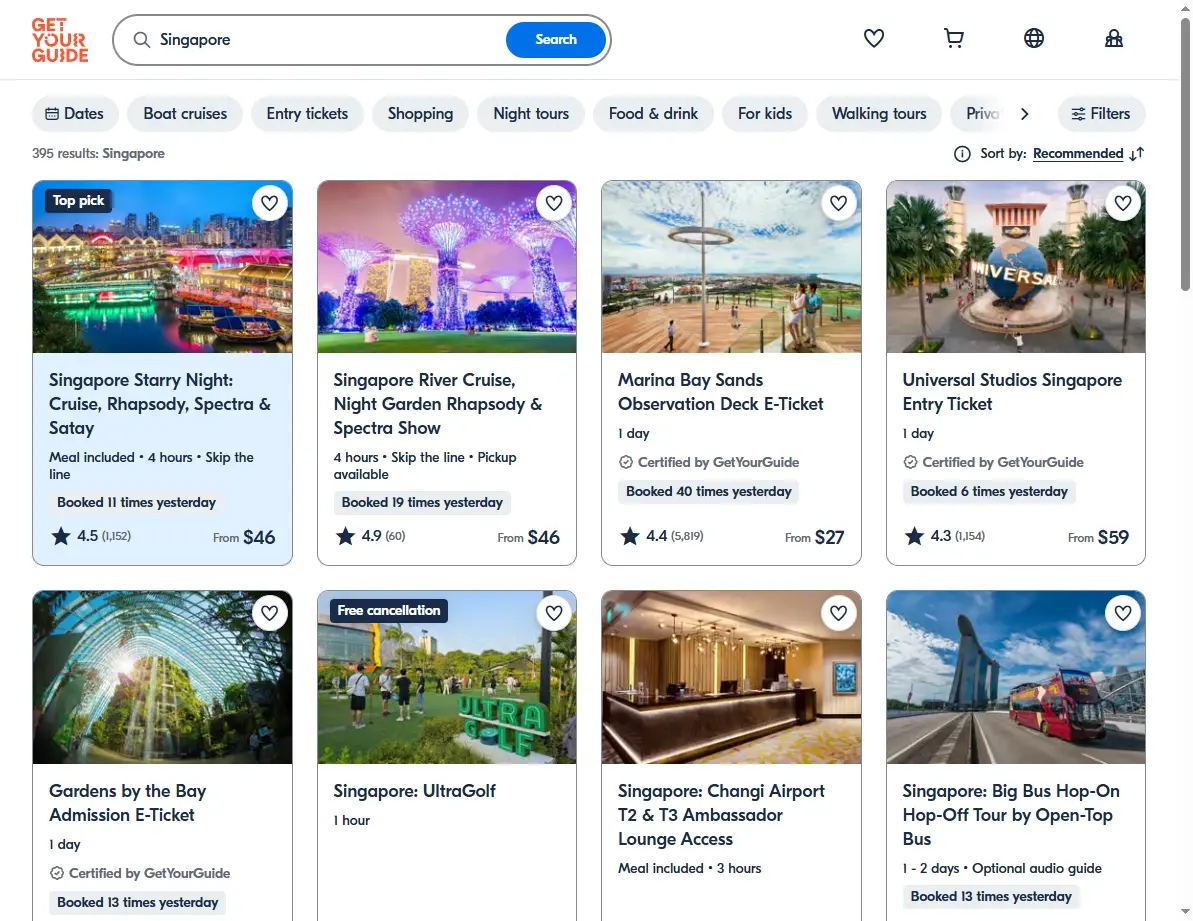
Task: Select the Entry tickets filter chip
Action: (307, 113)
